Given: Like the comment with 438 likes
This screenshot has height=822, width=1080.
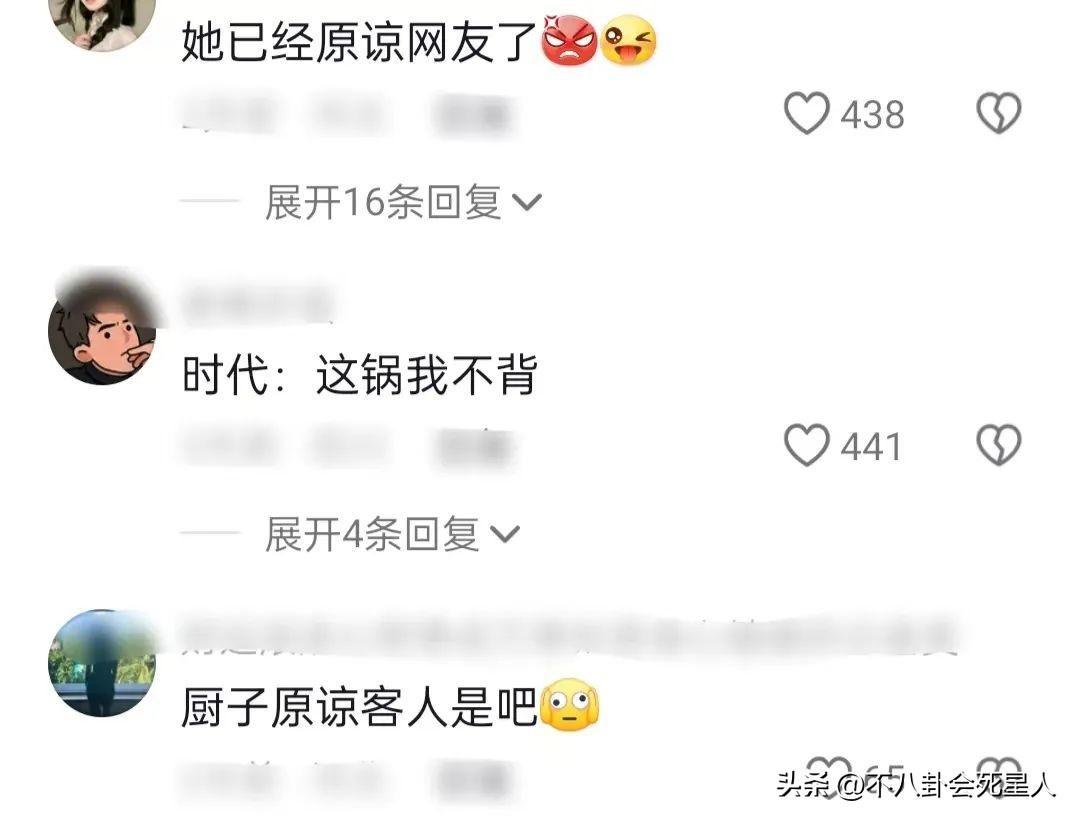Looking at the screenshot, I should 807,114.
